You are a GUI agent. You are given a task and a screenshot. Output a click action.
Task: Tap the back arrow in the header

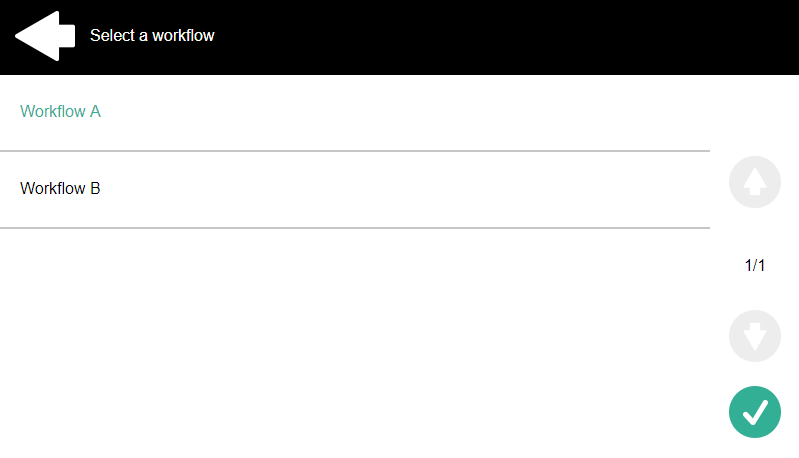pyautogui.click(x=45, y=36)
